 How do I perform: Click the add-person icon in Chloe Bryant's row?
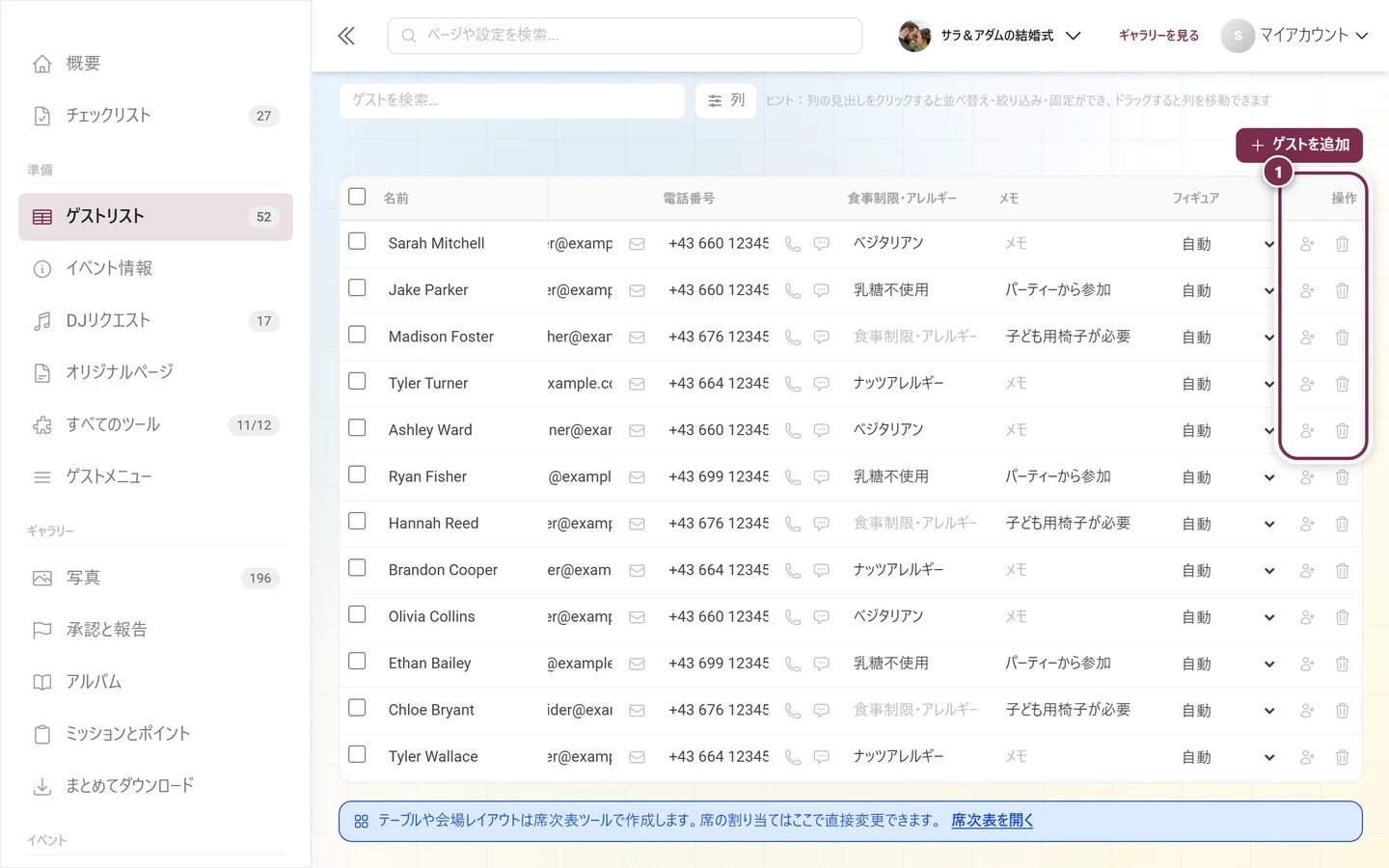tap(1307, 711)
